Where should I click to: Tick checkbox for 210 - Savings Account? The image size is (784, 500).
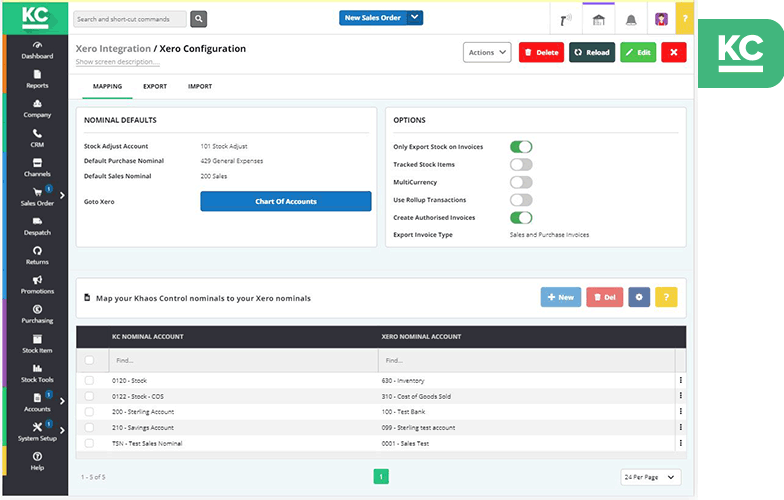pos(89,428)
